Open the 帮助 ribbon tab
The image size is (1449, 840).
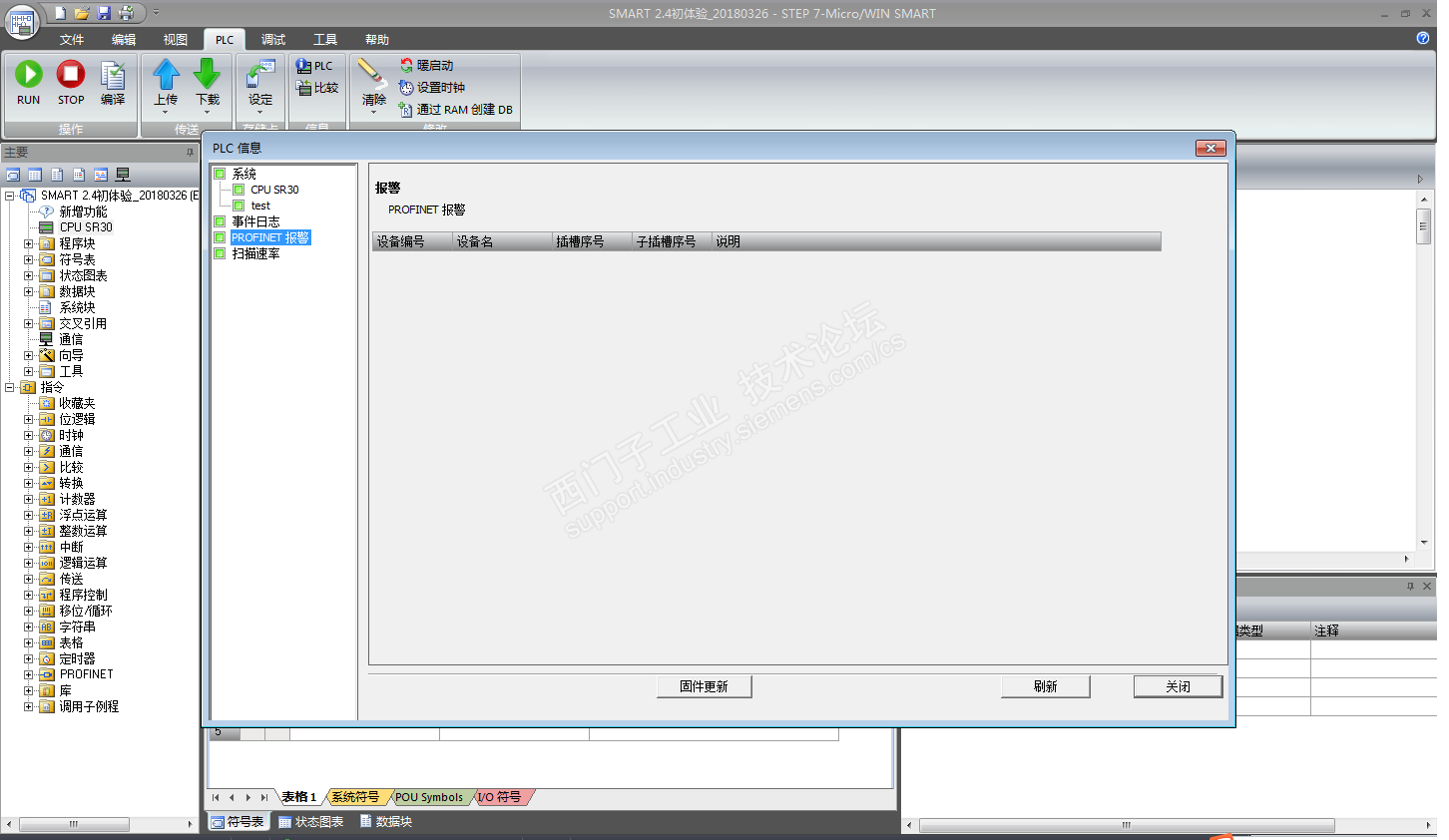377,40
